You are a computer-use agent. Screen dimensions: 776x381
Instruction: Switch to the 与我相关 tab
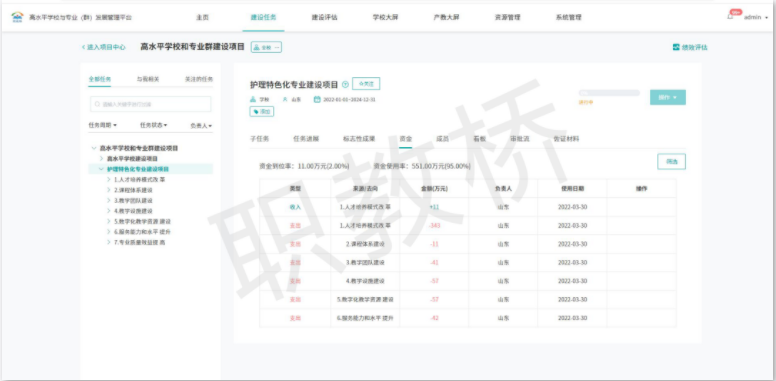[148, 79]
